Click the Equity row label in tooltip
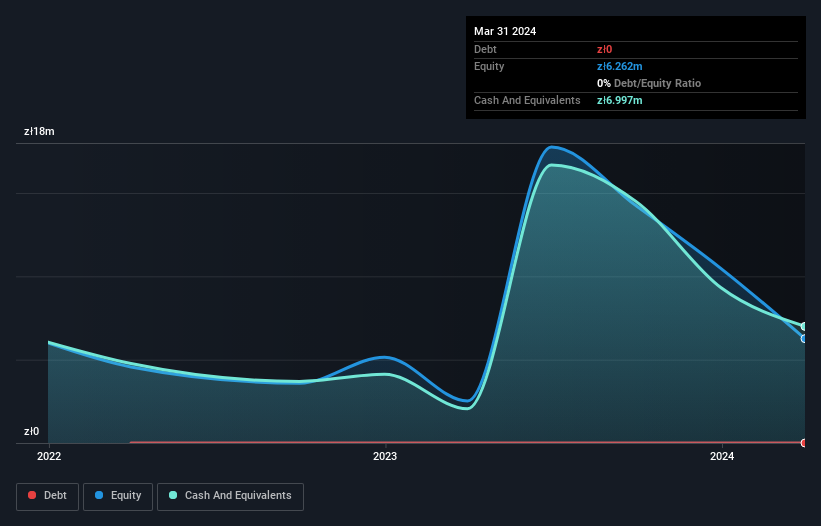 pyautogui.click(x=489, y=66)
